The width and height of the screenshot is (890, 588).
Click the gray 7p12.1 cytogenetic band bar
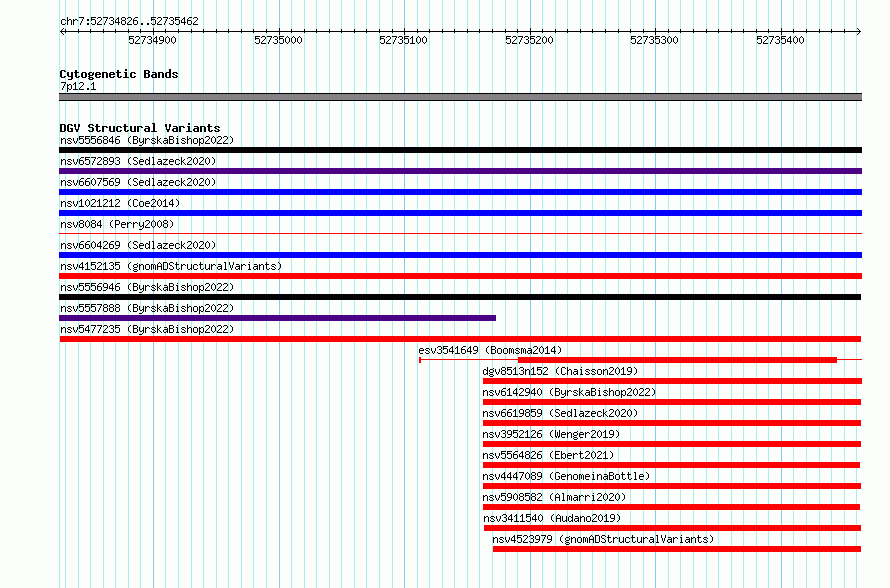(x=460, y=97)
